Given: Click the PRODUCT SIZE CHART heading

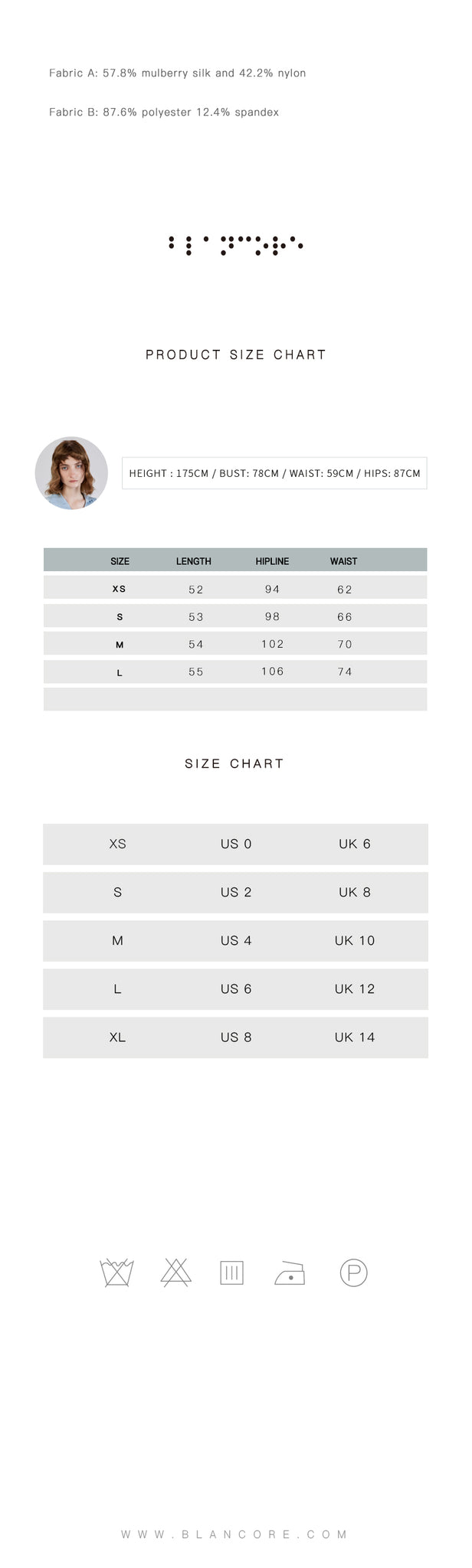Looking at the screenshot, I should coord(236,354).
